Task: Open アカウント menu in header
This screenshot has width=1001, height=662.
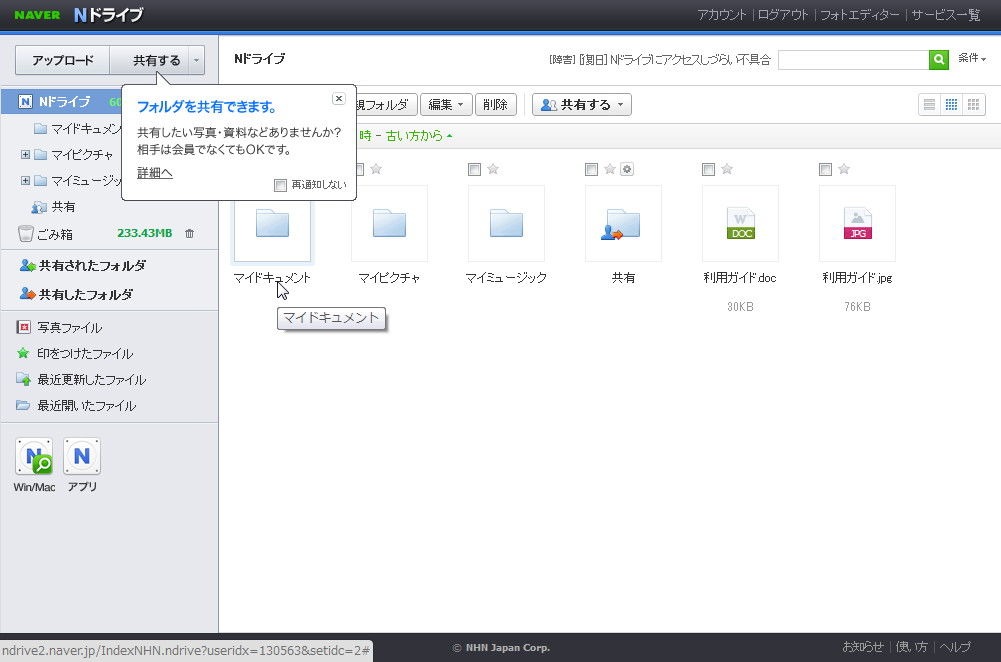Action: pyautogui.click(x=721, y=15)
